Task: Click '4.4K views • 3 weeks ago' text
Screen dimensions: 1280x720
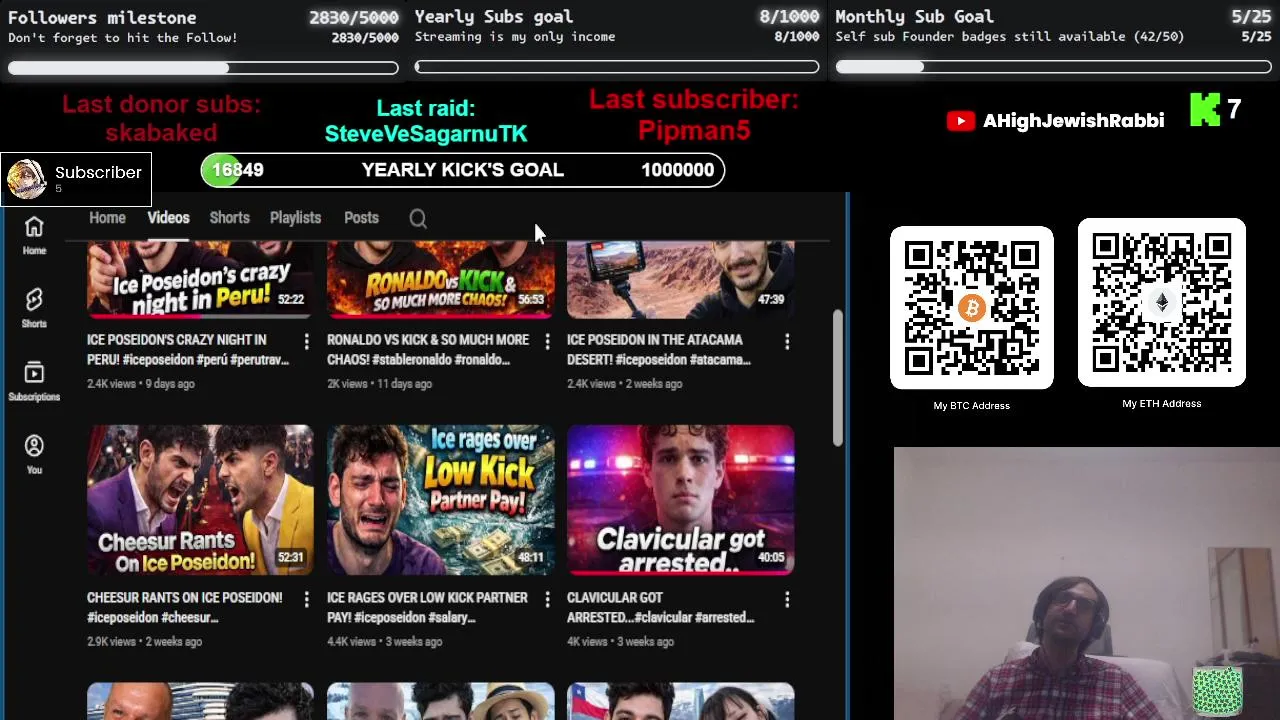Action: pos(385,642)
